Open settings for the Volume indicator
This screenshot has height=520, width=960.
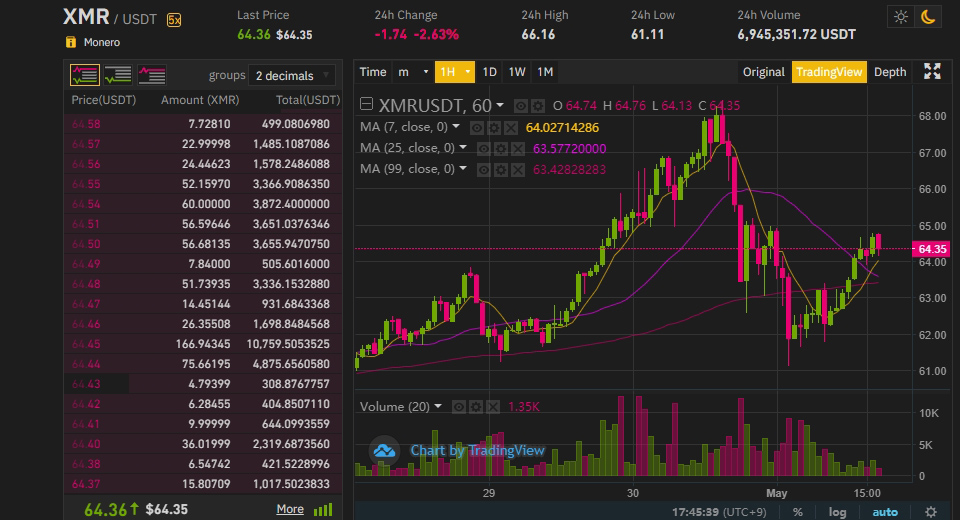coord(476,407)
